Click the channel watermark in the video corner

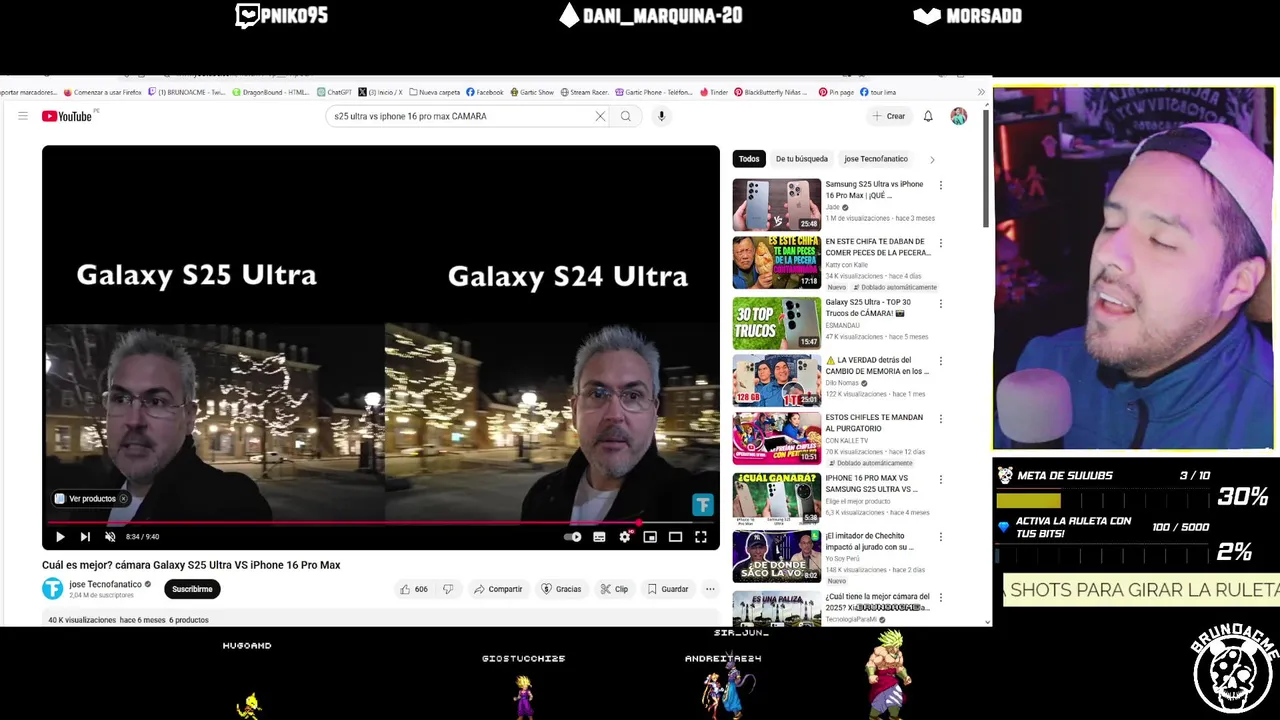(x=702, y=505)
